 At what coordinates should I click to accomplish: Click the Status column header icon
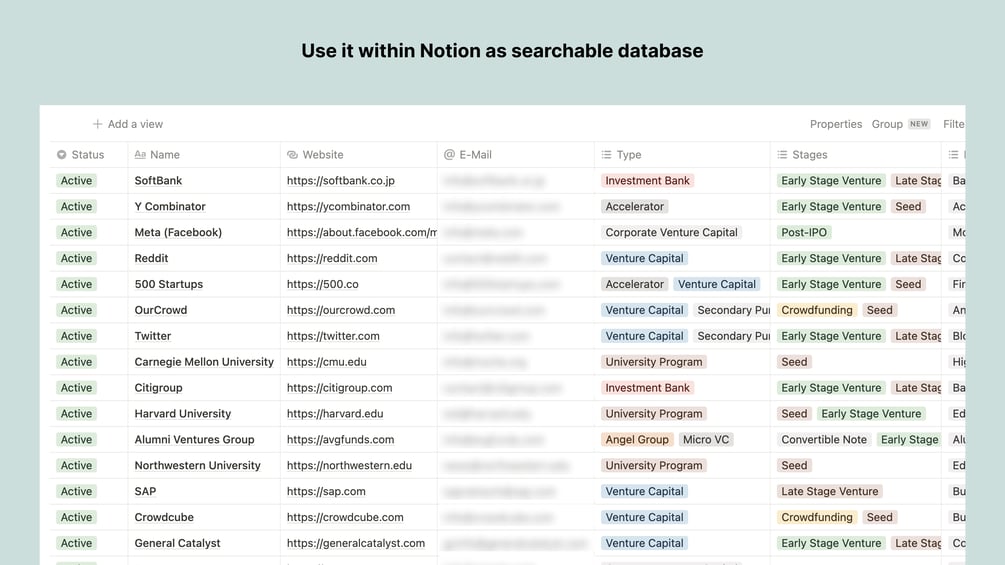click(62, 155)
